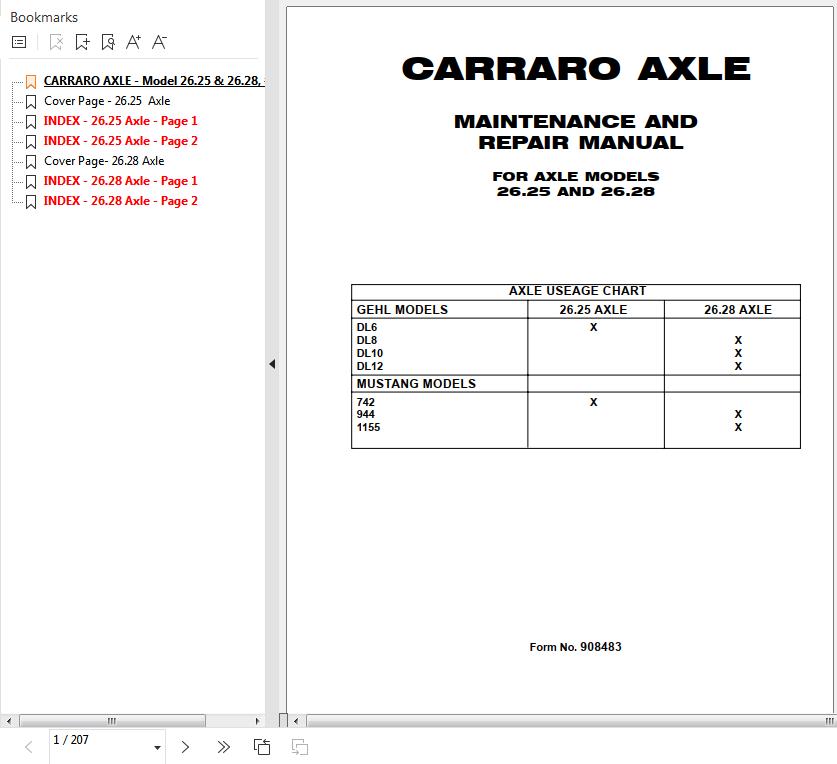The image size is (837, 764).
Task: Click the DL6 model entry
Action: (x=367, y=327)
